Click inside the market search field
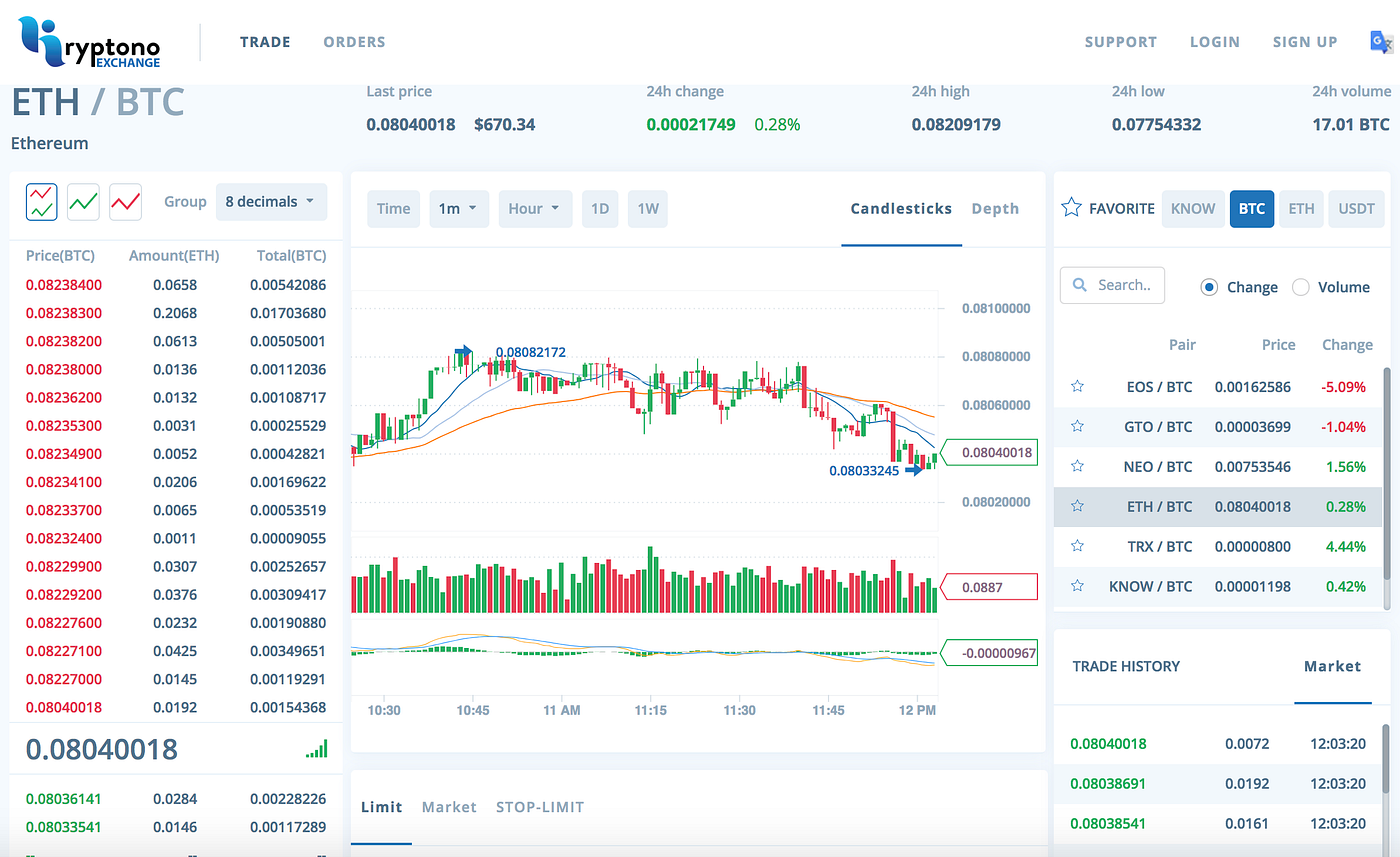This screenshot has width=1400, height=857. pyautogui.click(x=1120, y=285)
